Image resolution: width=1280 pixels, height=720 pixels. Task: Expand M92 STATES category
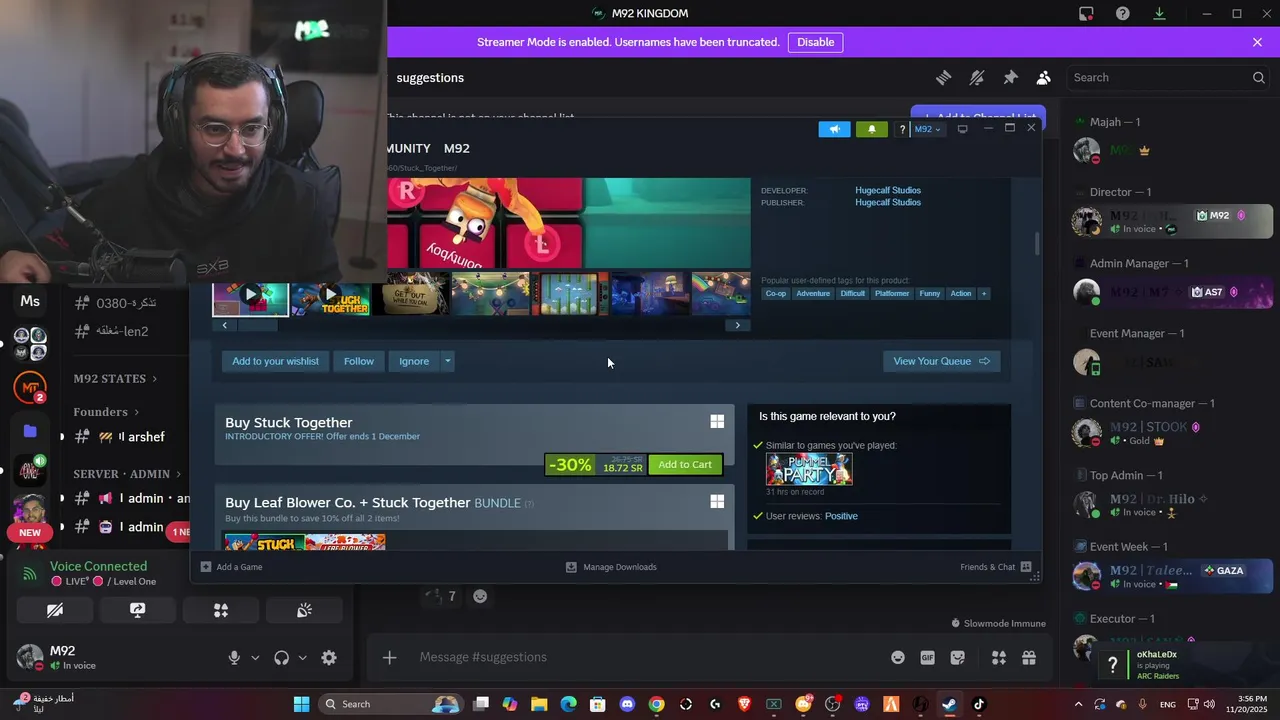116,379
